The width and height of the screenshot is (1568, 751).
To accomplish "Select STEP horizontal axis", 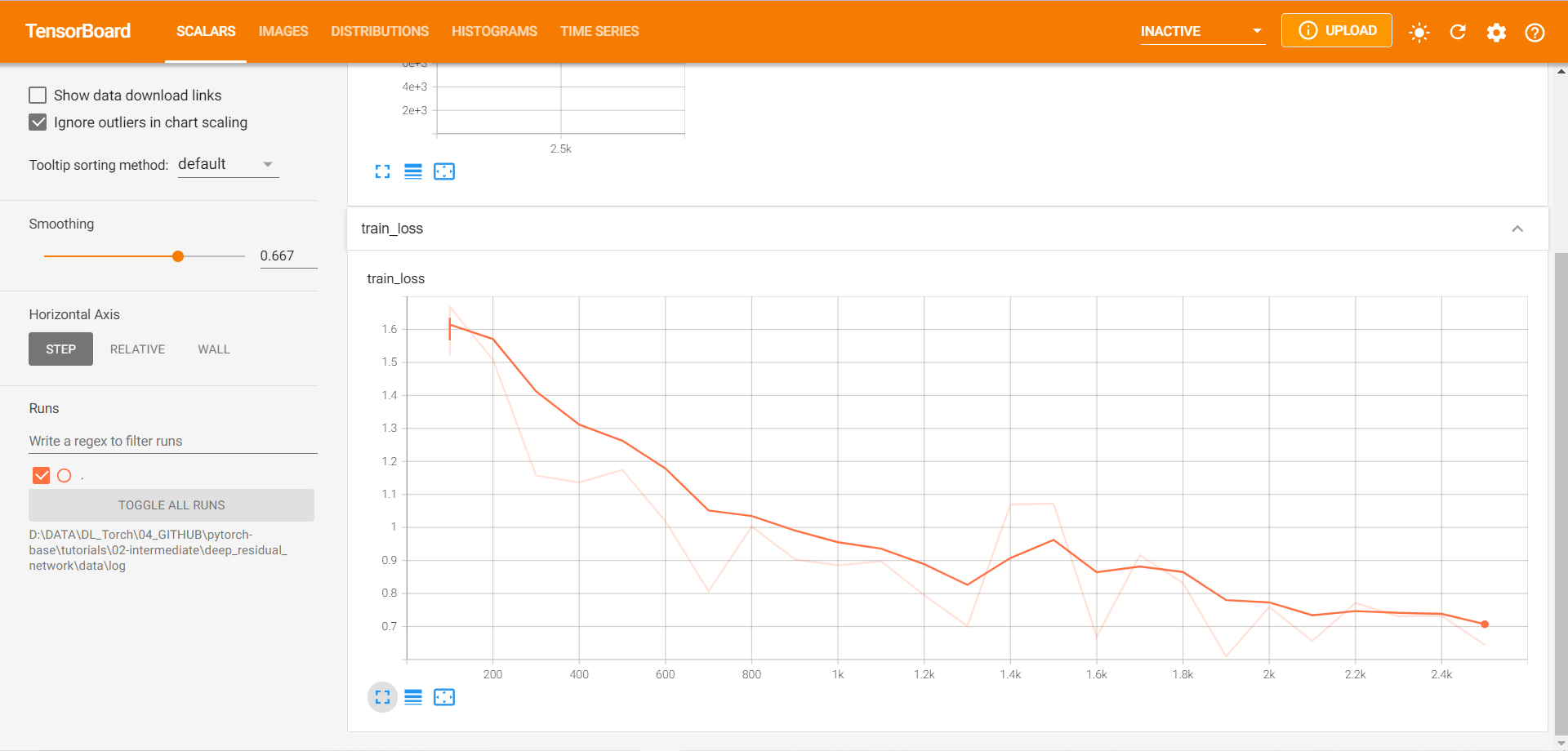I will (x=60, y=349).
